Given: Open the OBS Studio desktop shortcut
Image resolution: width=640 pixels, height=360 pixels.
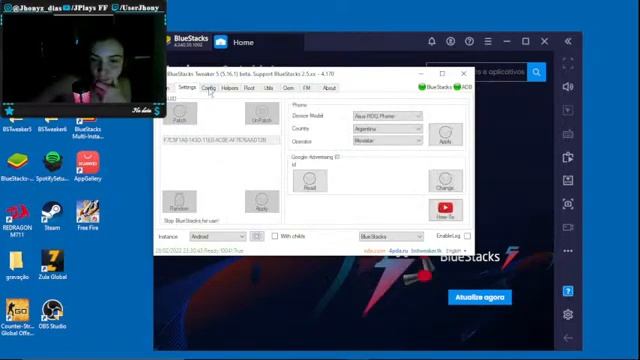Looking at the screenshot, I should point(52,314).
